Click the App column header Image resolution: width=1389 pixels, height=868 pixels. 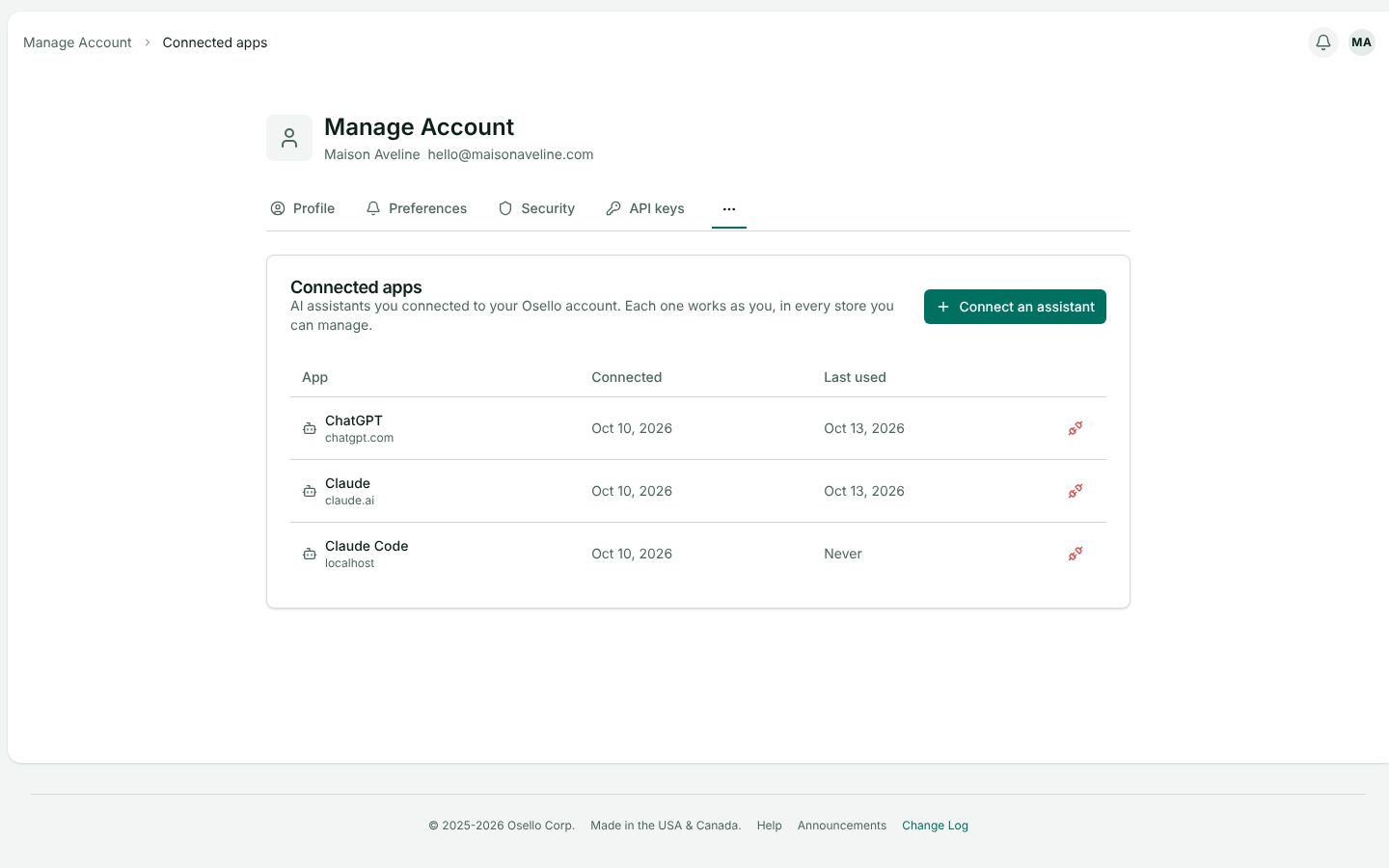[315, 377]
